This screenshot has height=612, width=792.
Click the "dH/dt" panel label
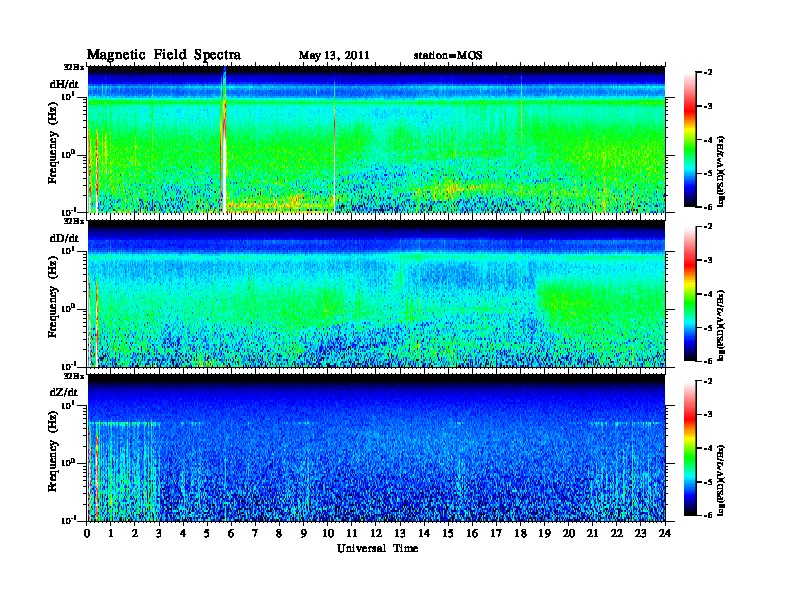tap(64, 84)
